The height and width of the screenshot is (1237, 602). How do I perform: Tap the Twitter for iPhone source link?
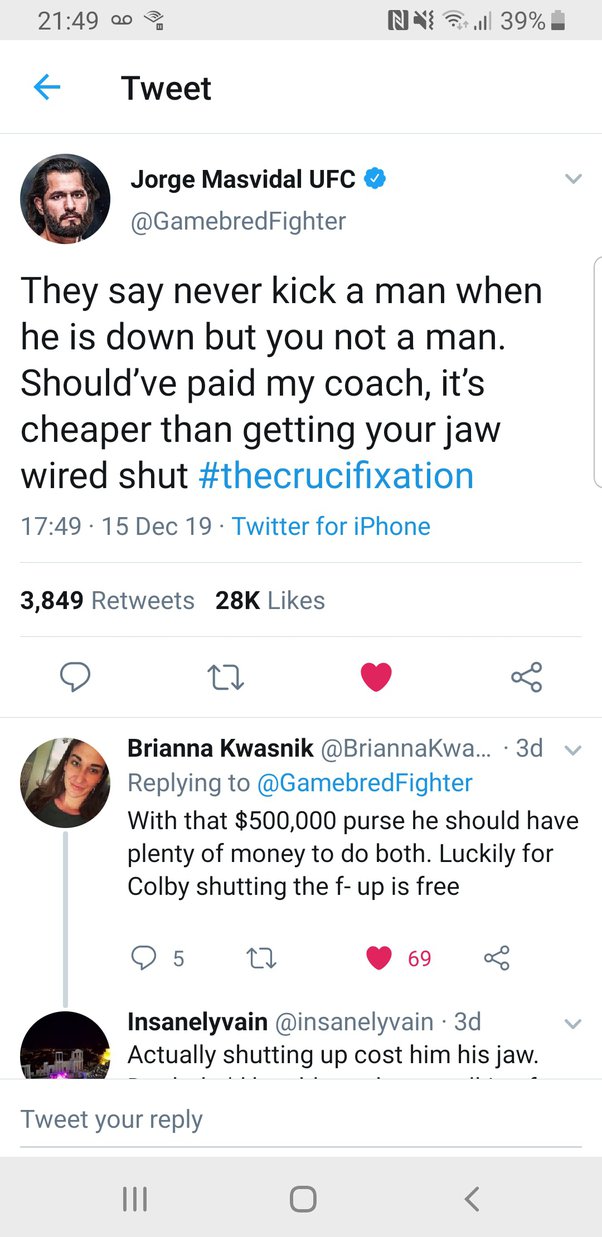(331, 527)
